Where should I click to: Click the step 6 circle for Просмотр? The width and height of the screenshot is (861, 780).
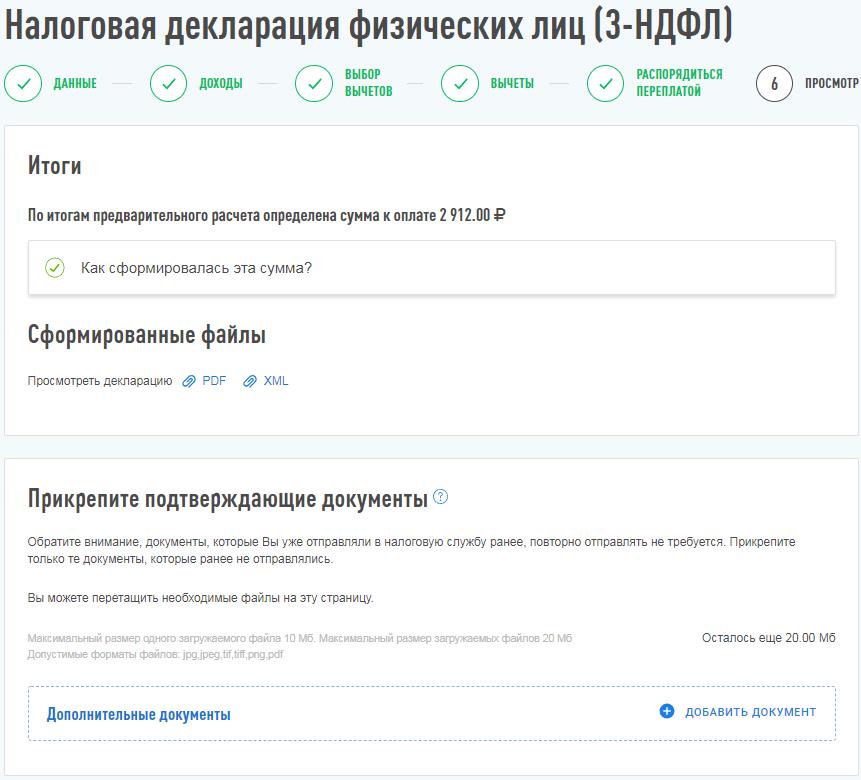pyautogui.click(x=775, y=84)
